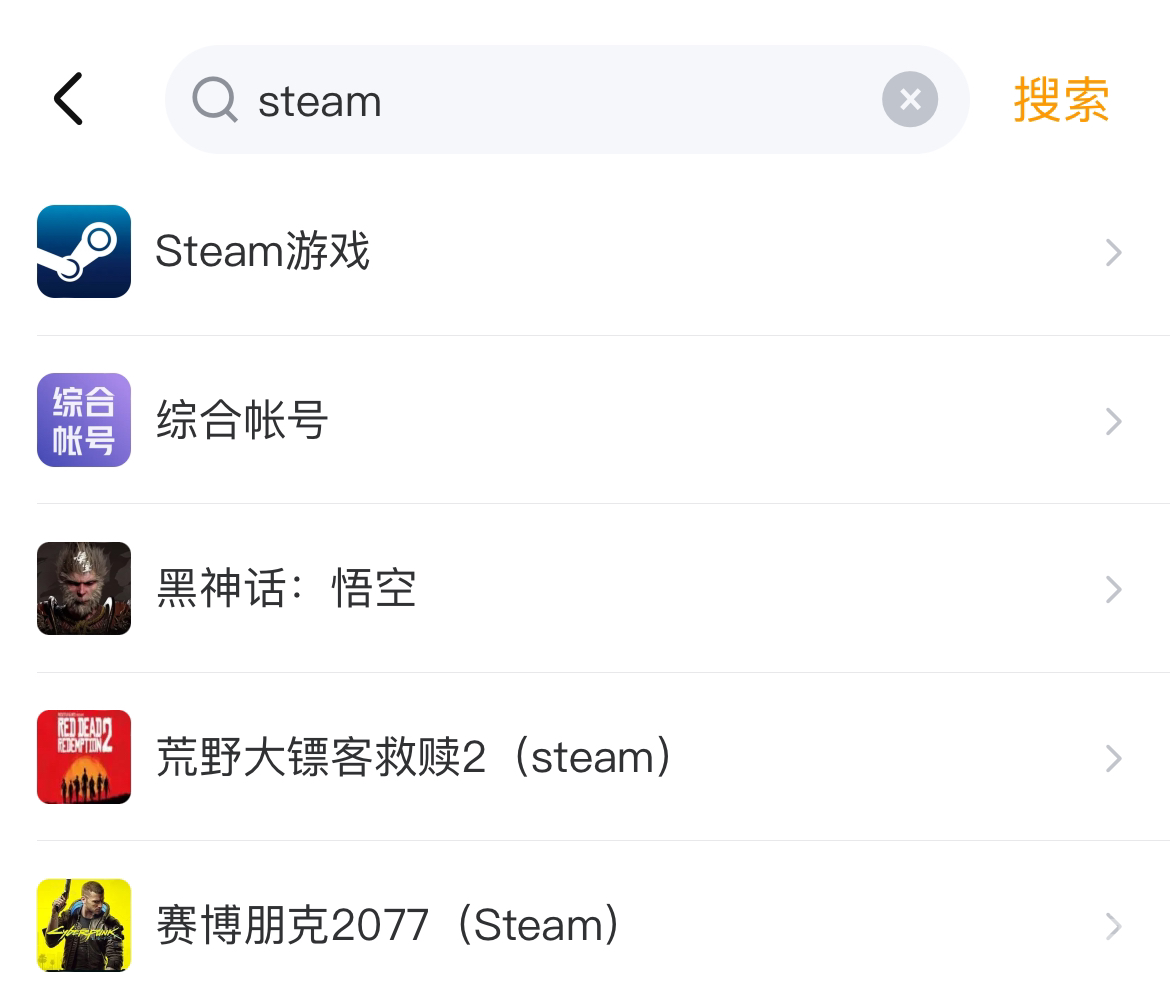
Task: Focus the steam search input field
Action: click(x=560, y=100)
